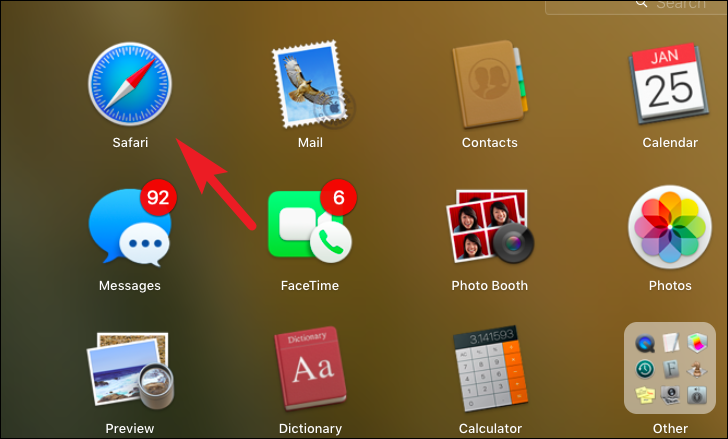Click the Messages label text
Image resolution: width=728 pixels, height=439 pixels.
click(130, 285)
